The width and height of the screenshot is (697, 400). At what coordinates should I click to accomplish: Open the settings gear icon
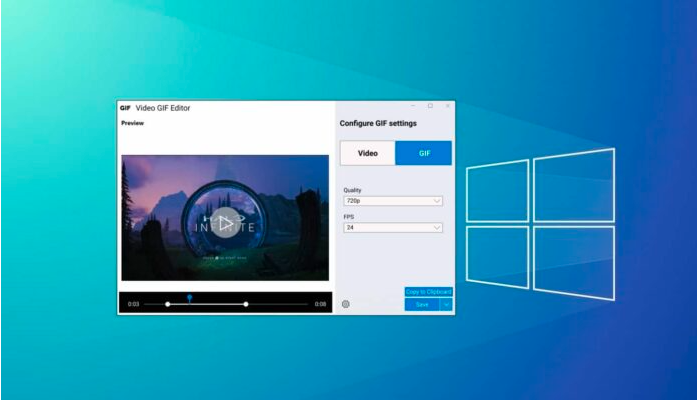click(345, 304)
